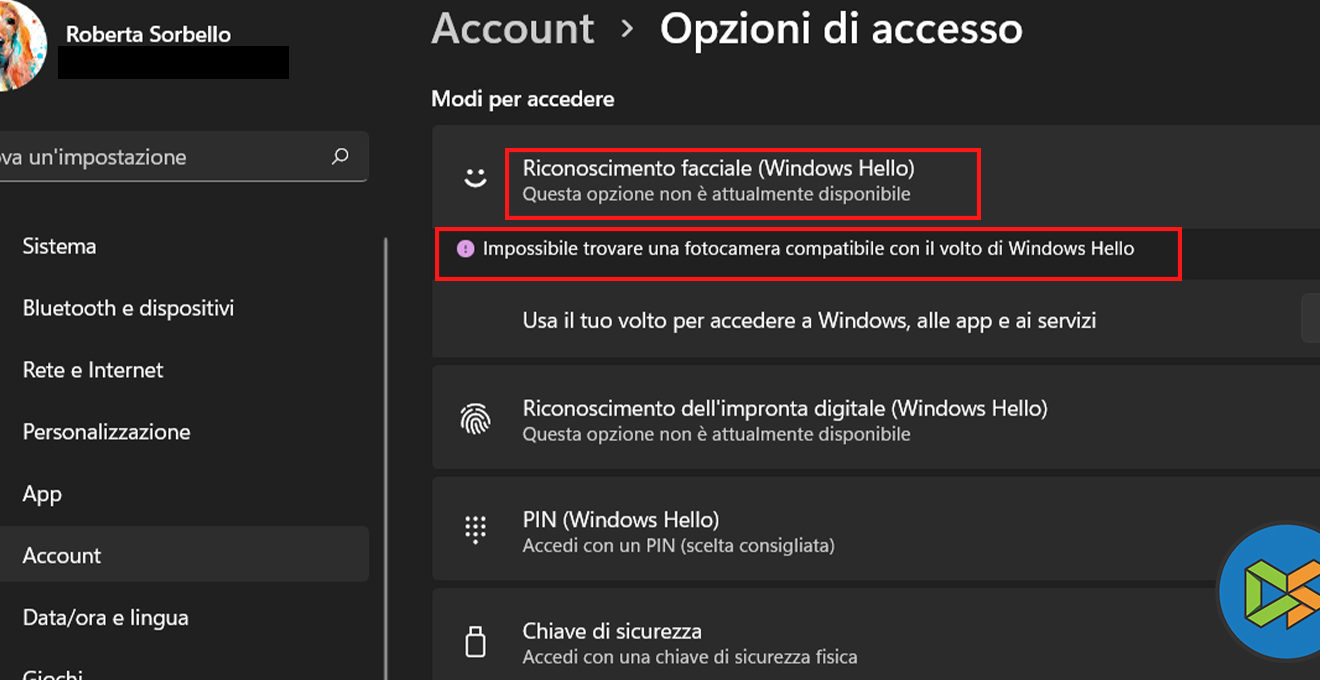The width and height of the screenshot is (1320, 680).
Task: Click the facial recognition smiley icon
Action: [475, 178]
